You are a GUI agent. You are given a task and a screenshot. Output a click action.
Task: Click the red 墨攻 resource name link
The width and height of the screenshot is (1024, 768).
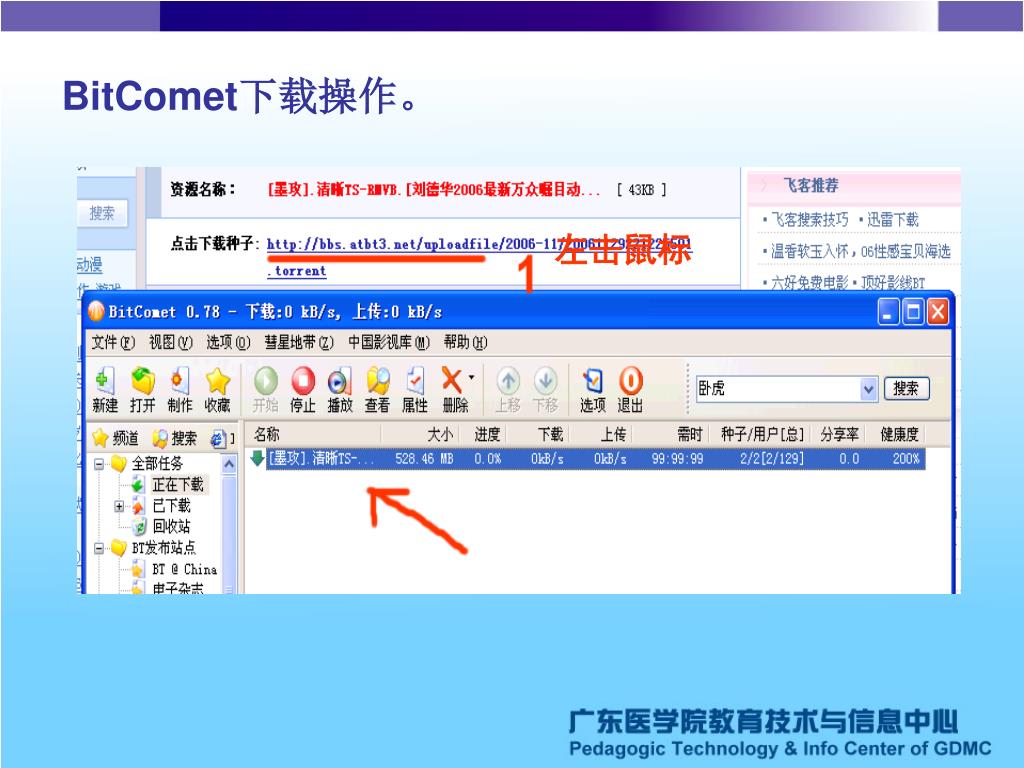tap(434, 189)
